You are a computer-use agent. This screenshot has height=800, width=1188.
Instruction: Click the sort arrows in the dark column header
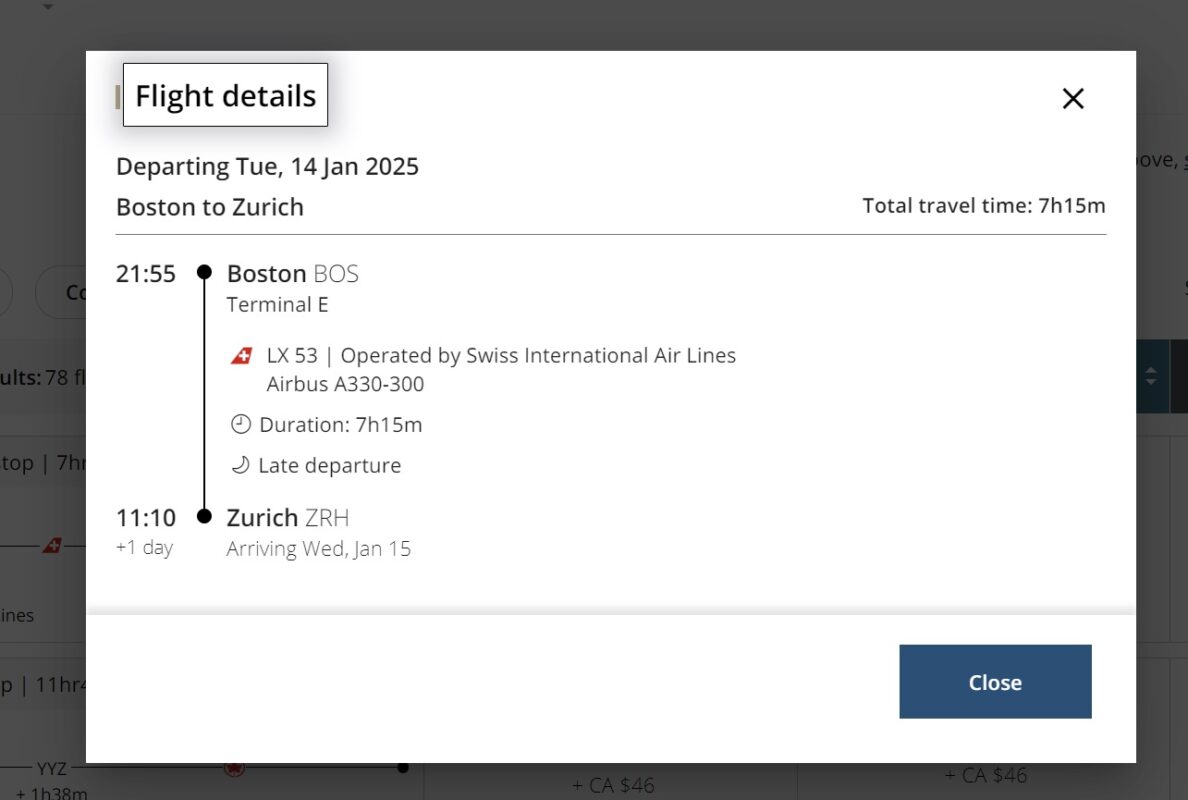1151,377
